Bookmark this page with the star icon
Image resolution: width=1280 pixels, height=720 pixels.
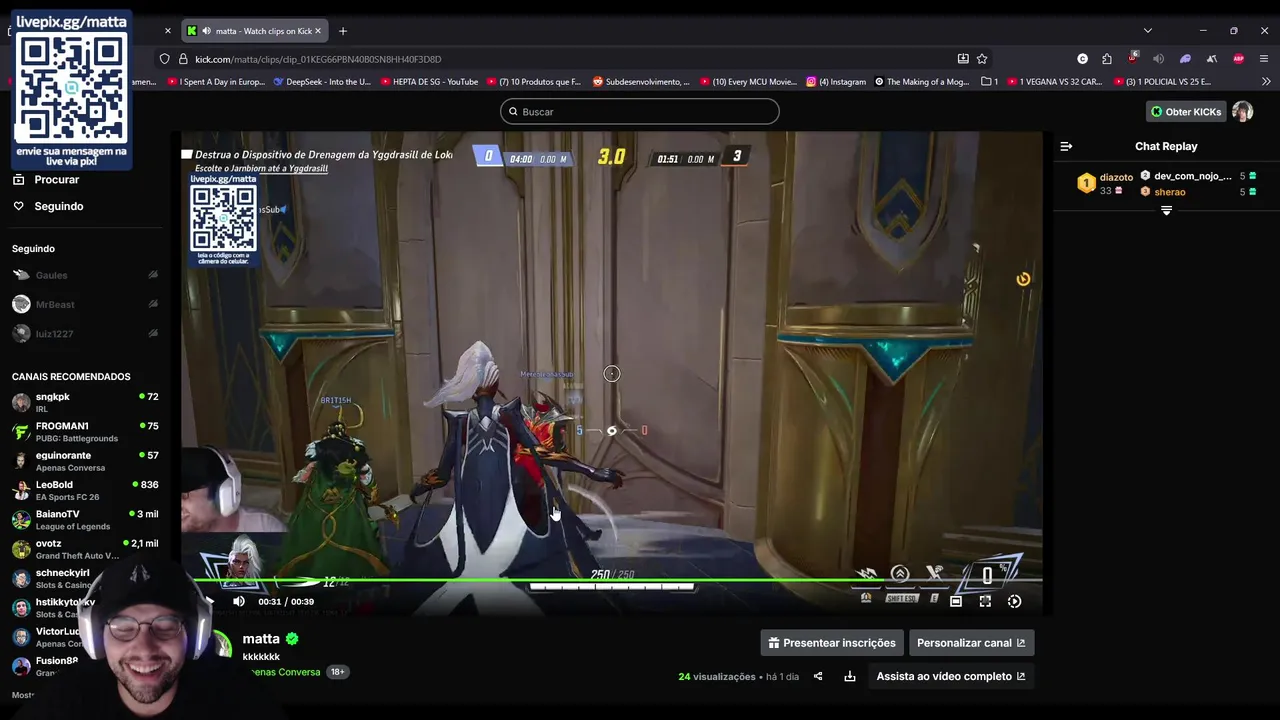tap(982, 59)
